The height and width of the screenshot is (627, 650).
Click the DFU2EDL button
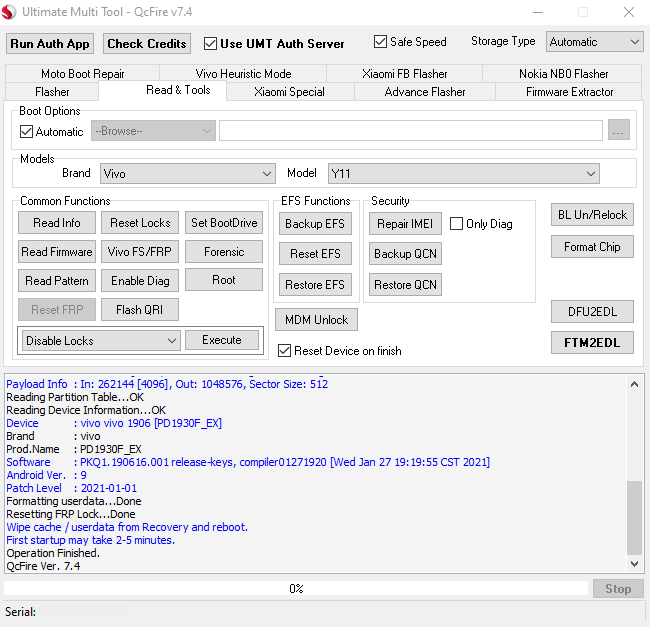(592, 312)
